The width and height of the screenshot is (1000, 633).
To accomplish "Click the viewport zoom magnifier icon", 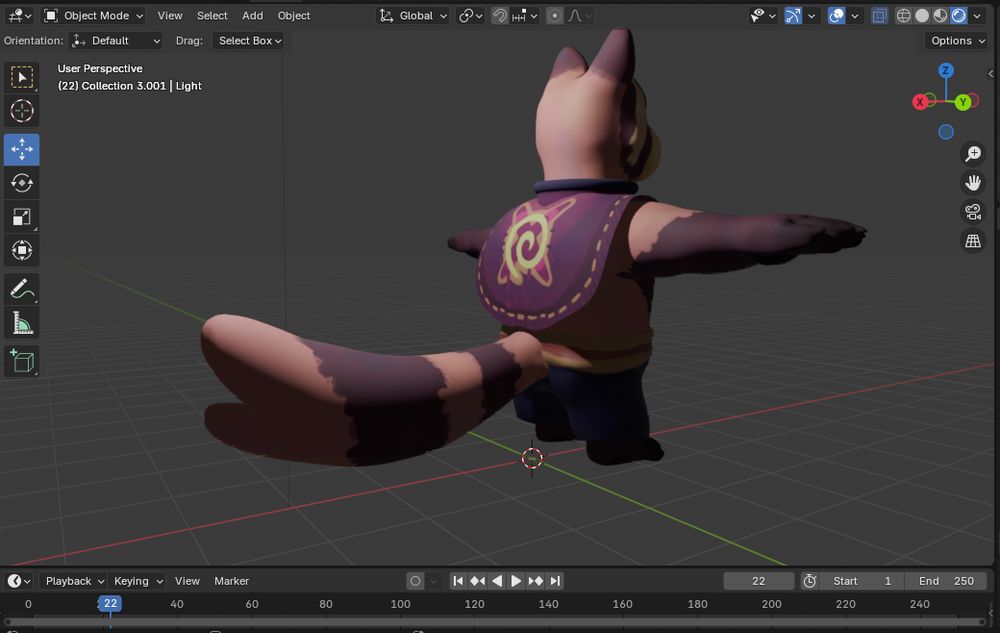I will [973, 154].
